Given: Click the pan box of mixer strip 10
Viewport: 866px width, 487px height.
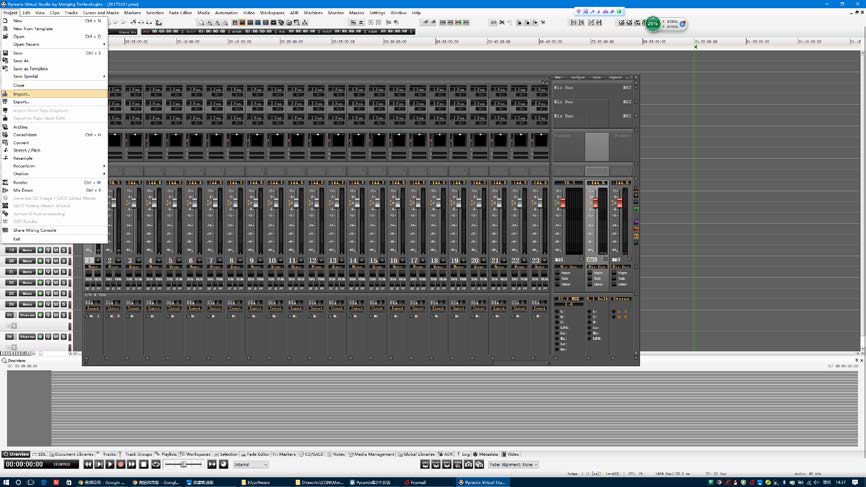Looking at the screenshot, I should pos(277,140).
